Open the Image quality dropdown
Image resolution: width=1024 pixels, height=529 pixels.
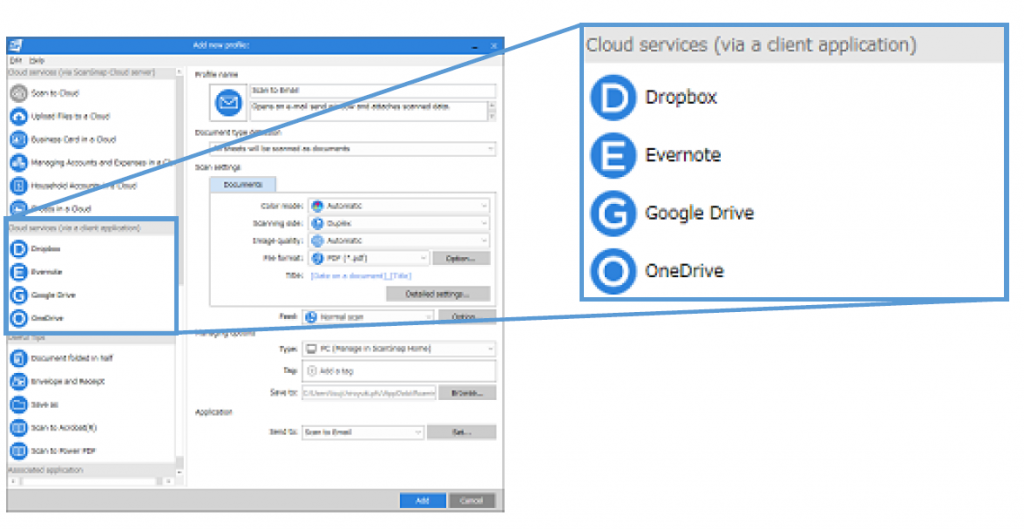point(399,240)
